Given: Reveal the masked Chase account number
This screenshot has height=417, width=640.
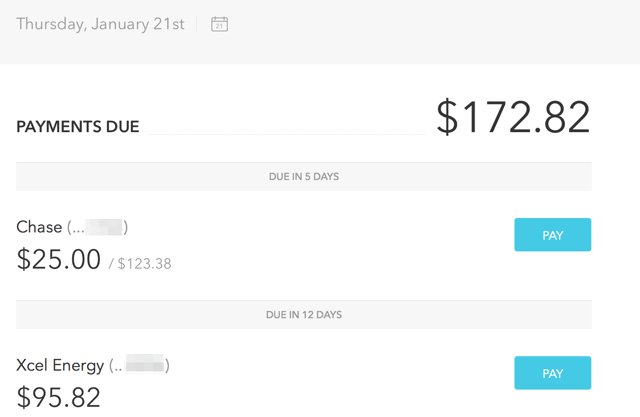Looking at the screenshot, I should point(103,228).
